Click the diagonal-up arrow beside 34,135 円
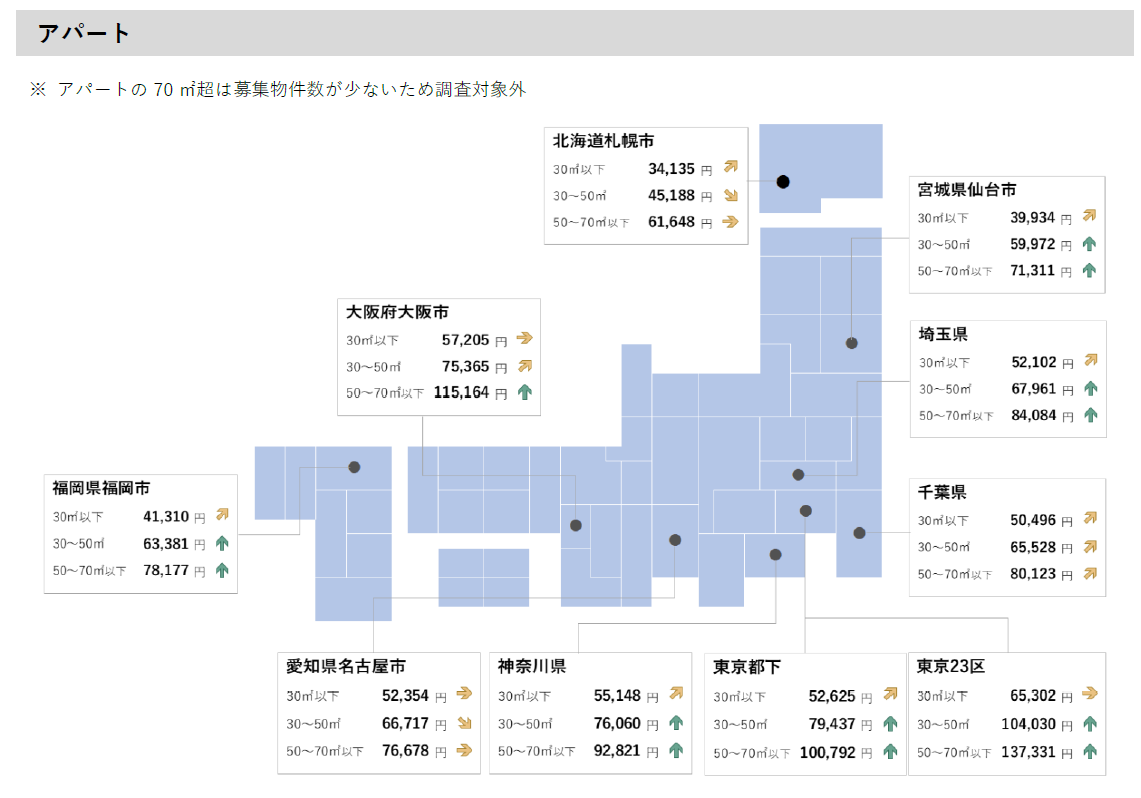1141x798 pixels. (731, 167)
